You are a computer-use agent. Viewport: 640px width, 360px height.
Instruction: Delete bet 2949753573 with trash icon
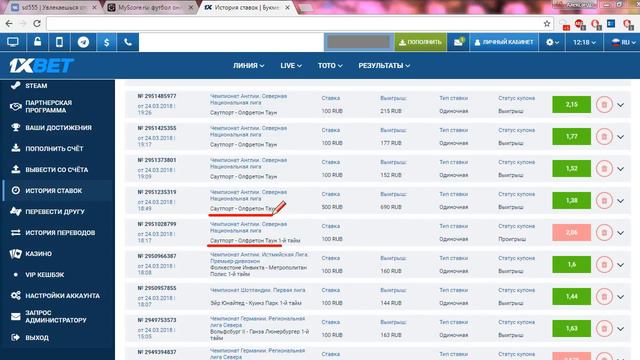[x=604, y=329]
